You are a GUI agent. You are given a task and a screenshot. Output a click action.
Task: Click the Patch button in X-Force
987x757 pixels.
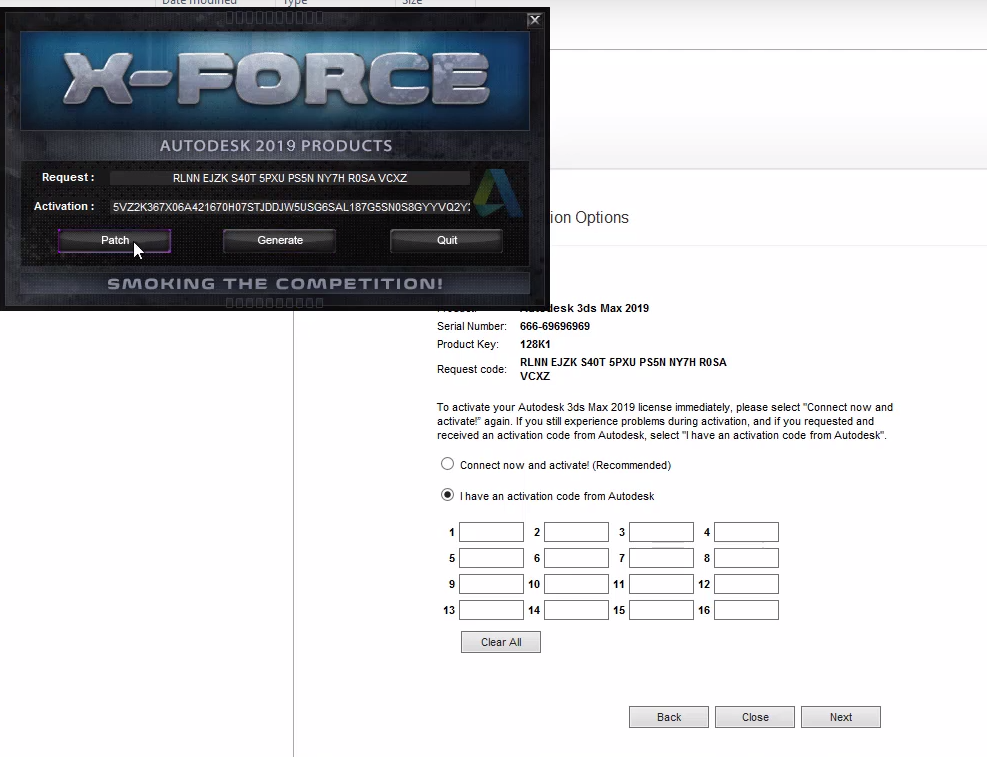114,241
